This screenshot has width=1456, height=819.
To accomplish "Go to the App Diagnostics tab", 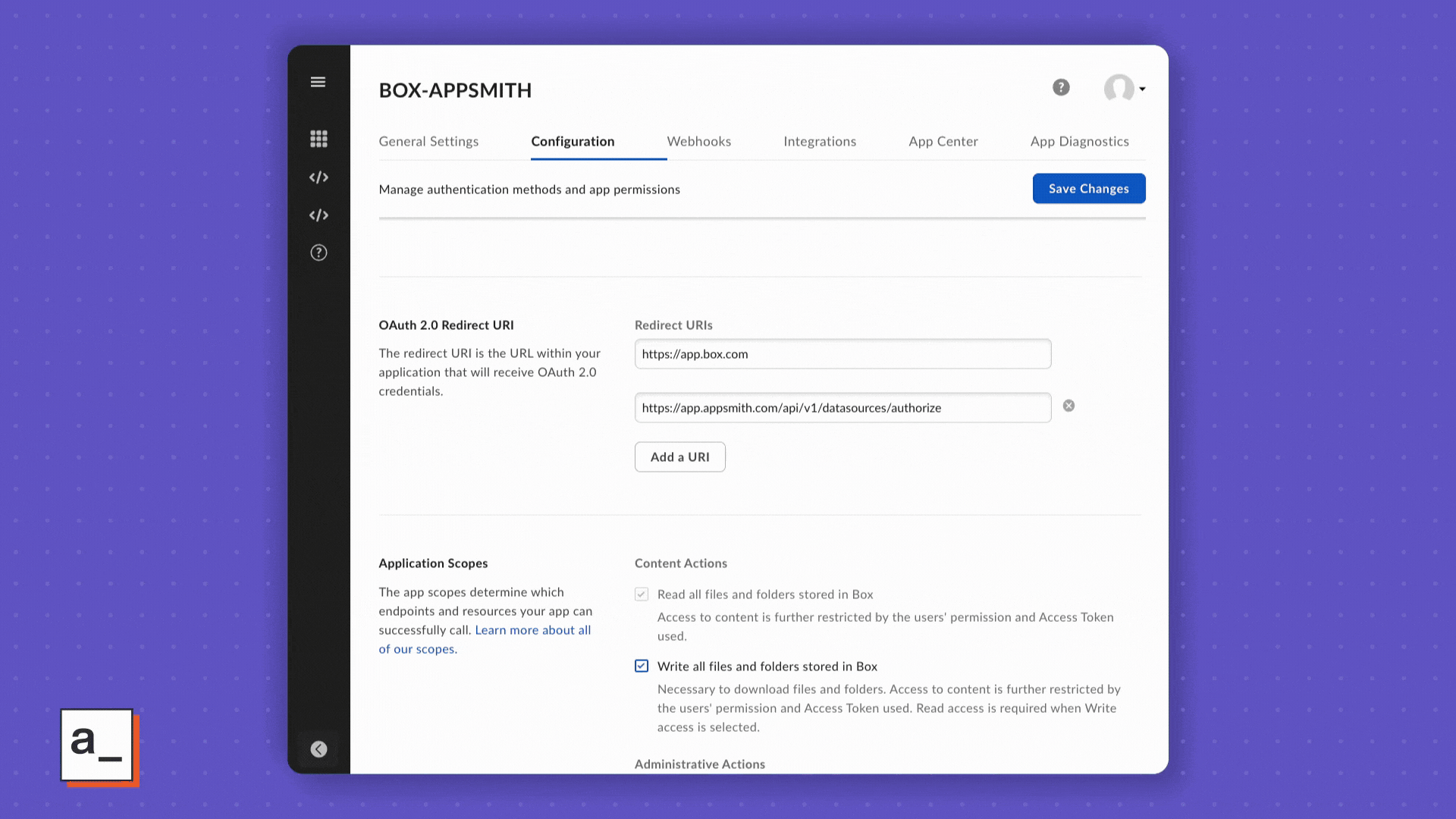I will (x=1079, y=142).
